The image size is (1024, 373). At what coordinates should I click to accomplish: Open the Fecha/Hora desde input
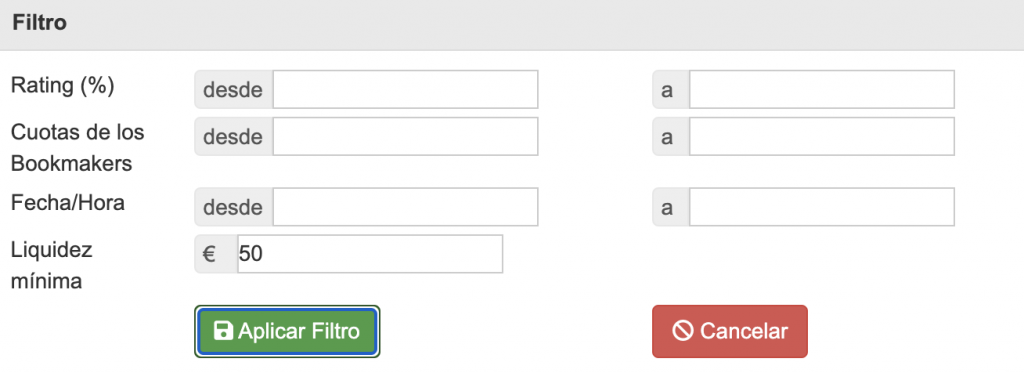coord(406,207)
